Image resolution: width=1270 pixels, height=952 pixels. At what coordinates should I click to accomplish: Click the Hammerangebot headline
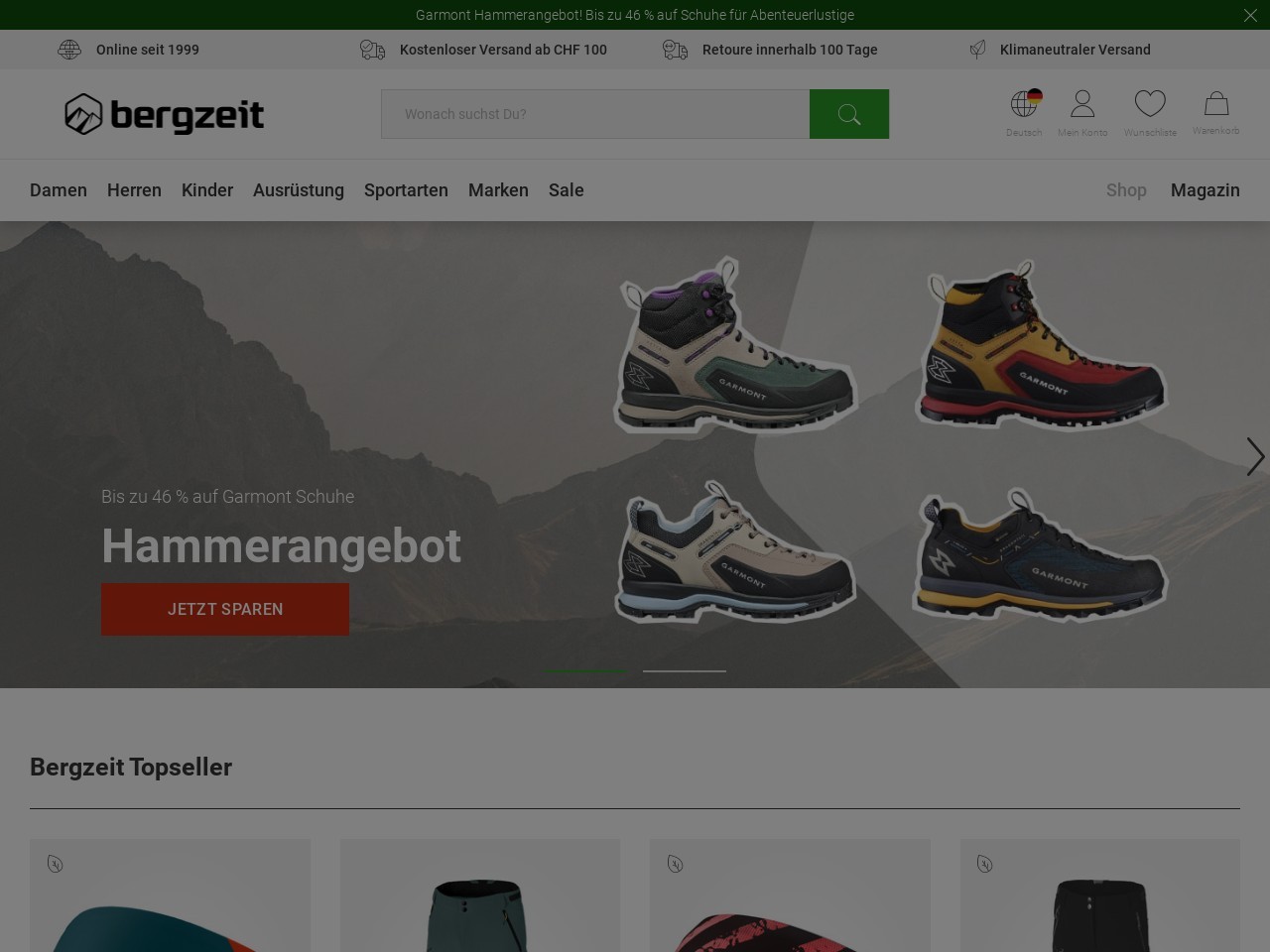coord(282,545)
